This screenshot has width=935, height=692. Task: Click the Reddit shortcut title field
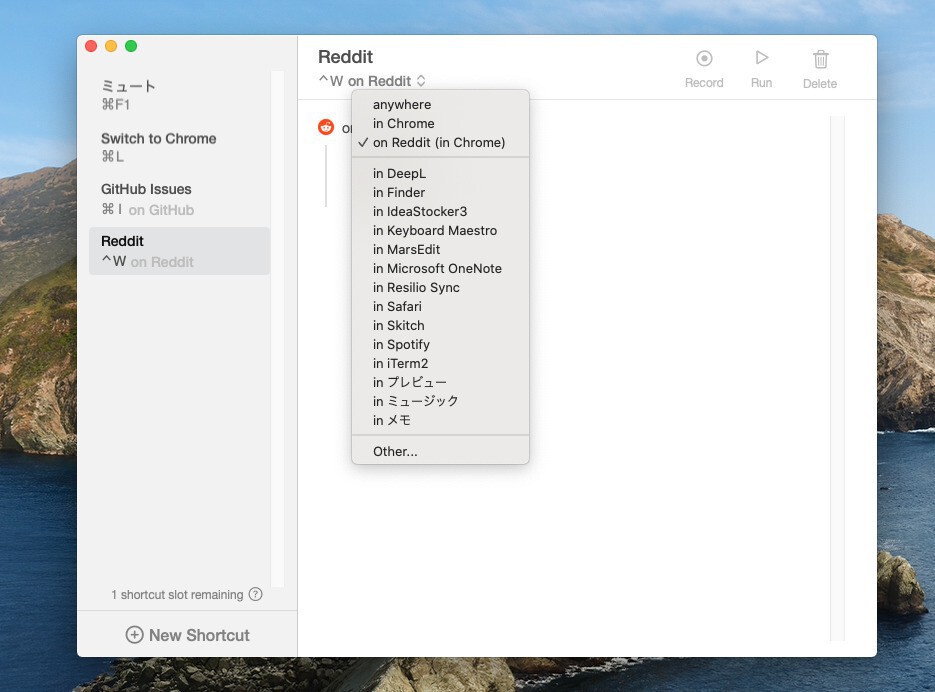point(346,57)
